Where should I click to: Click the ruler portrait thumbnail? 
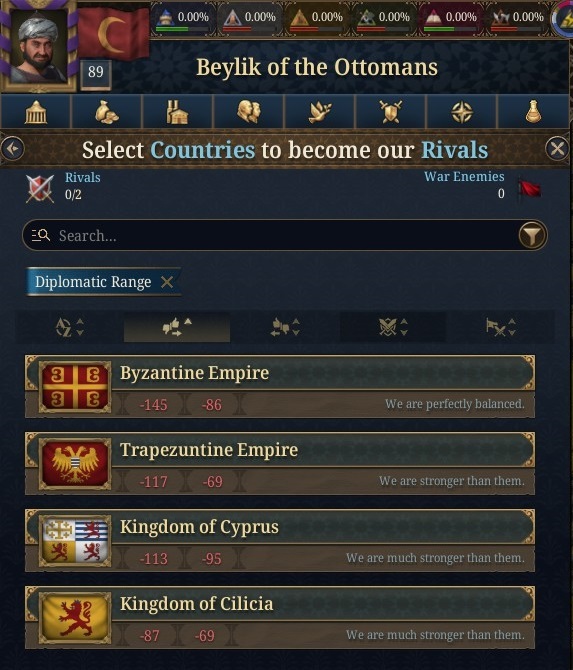(38, 45)
